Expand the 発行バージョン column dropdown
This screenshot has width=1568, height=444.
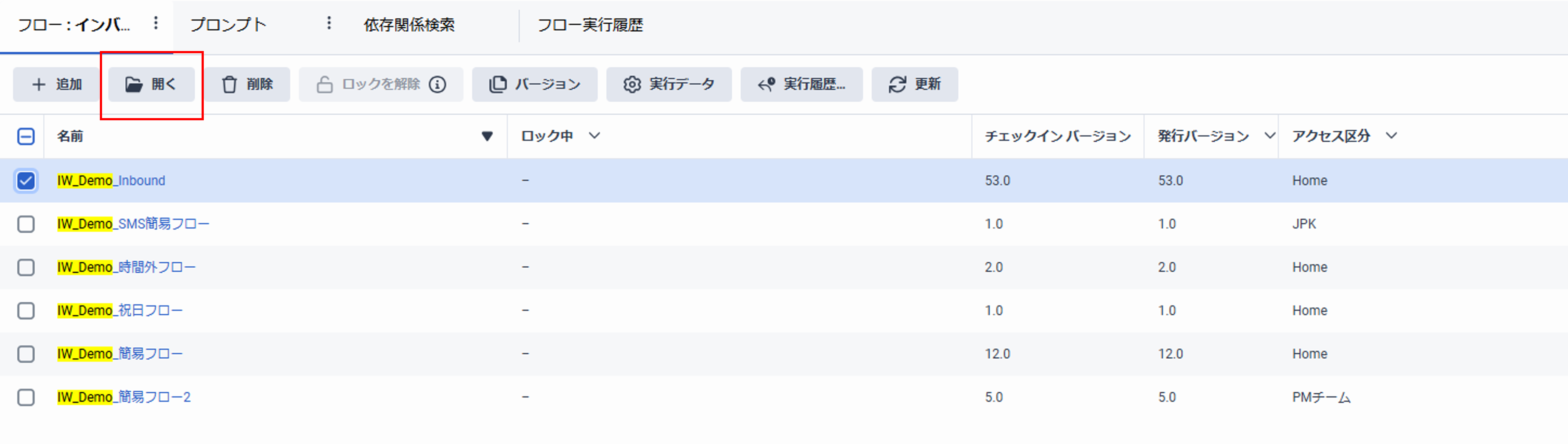pos(1270,136)
